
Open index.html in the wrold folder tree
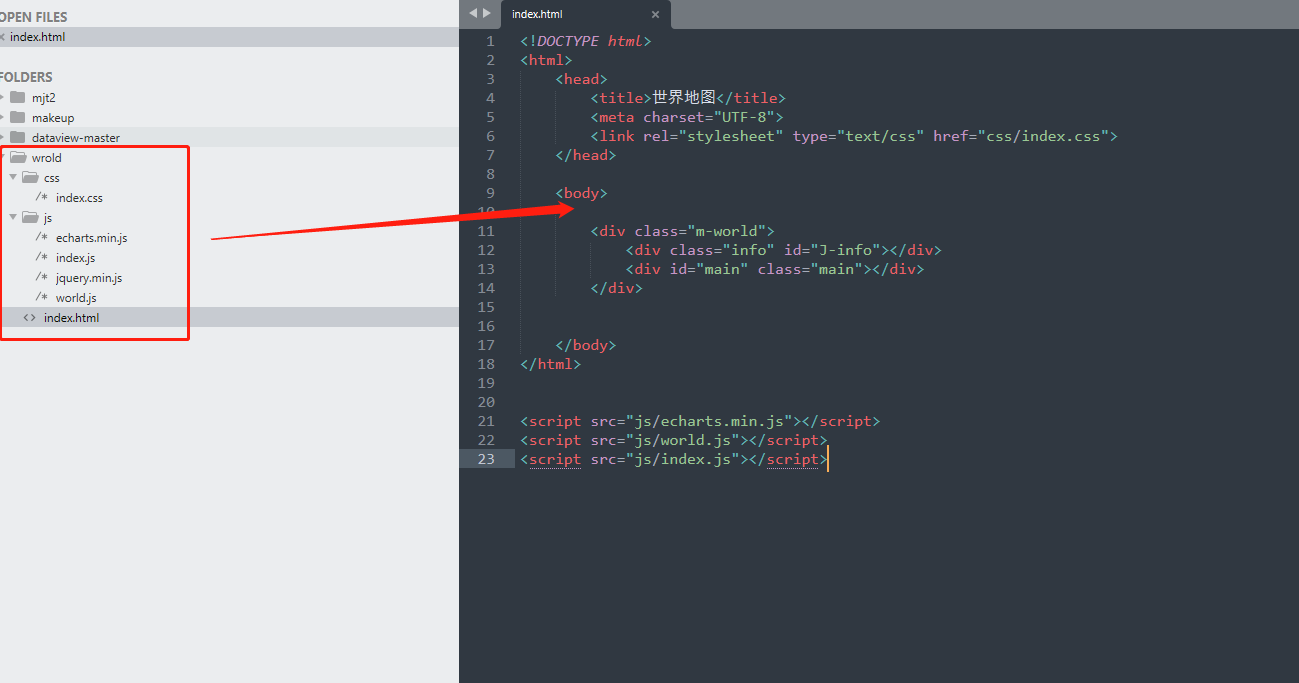pyautogui.click(x=72, y=318)
